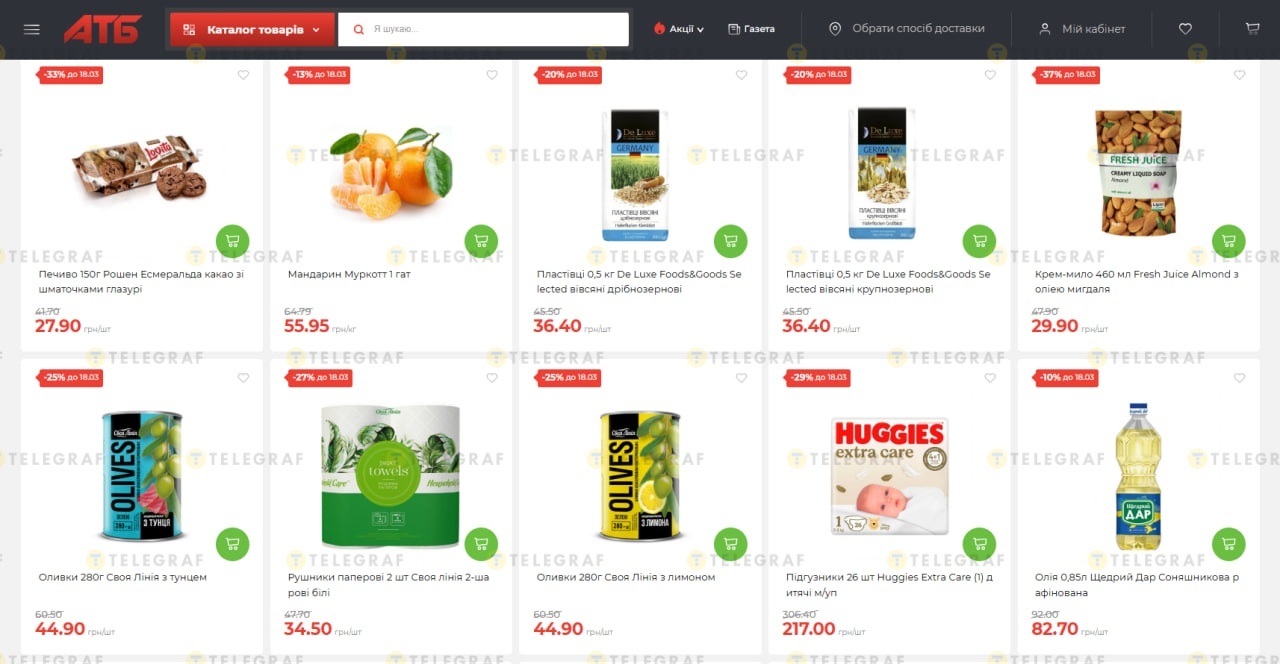
Task: Toggle wishlist heart on Рушники паперові
Action: pos(492,378)
